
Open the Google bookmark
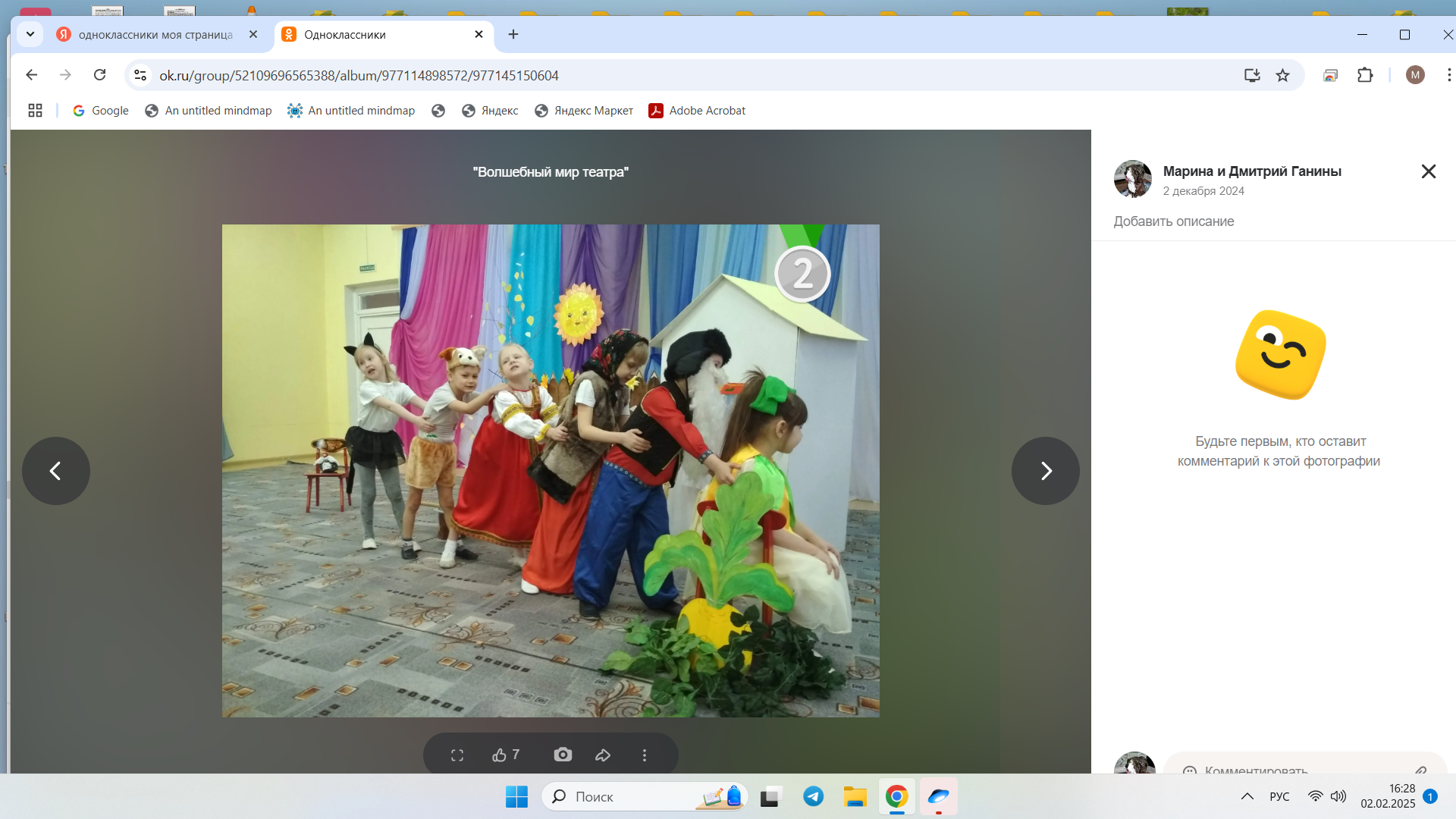pyautogui.click(x=100, y=111)
